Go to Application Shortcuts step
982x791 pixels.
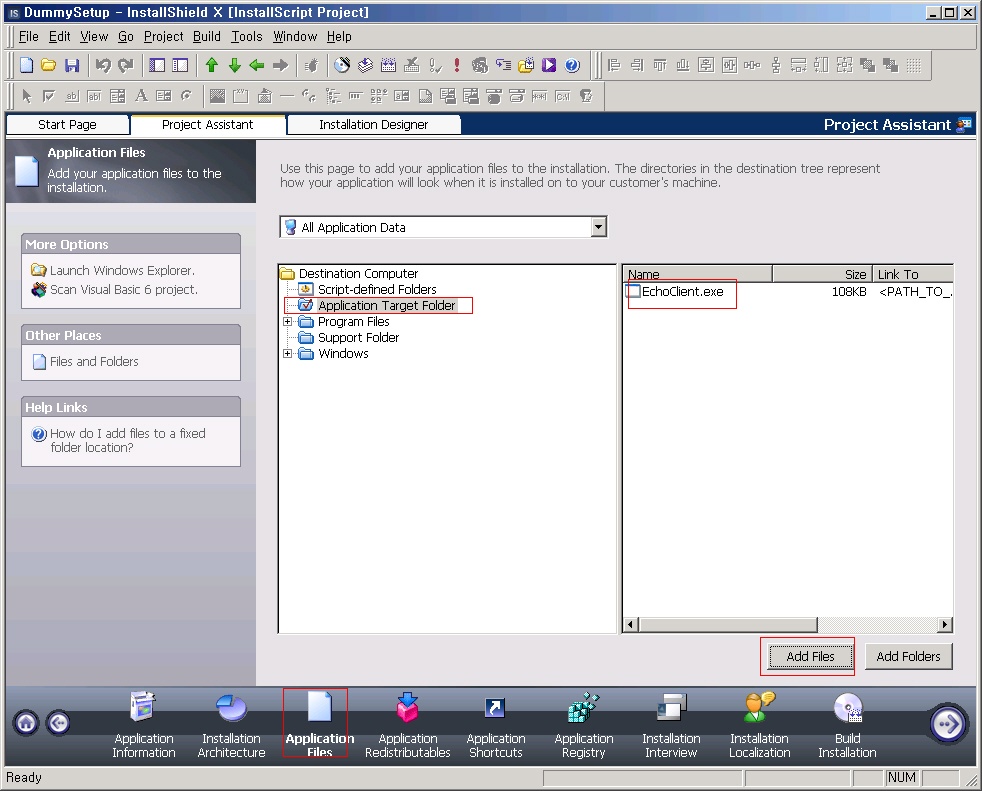495,725
